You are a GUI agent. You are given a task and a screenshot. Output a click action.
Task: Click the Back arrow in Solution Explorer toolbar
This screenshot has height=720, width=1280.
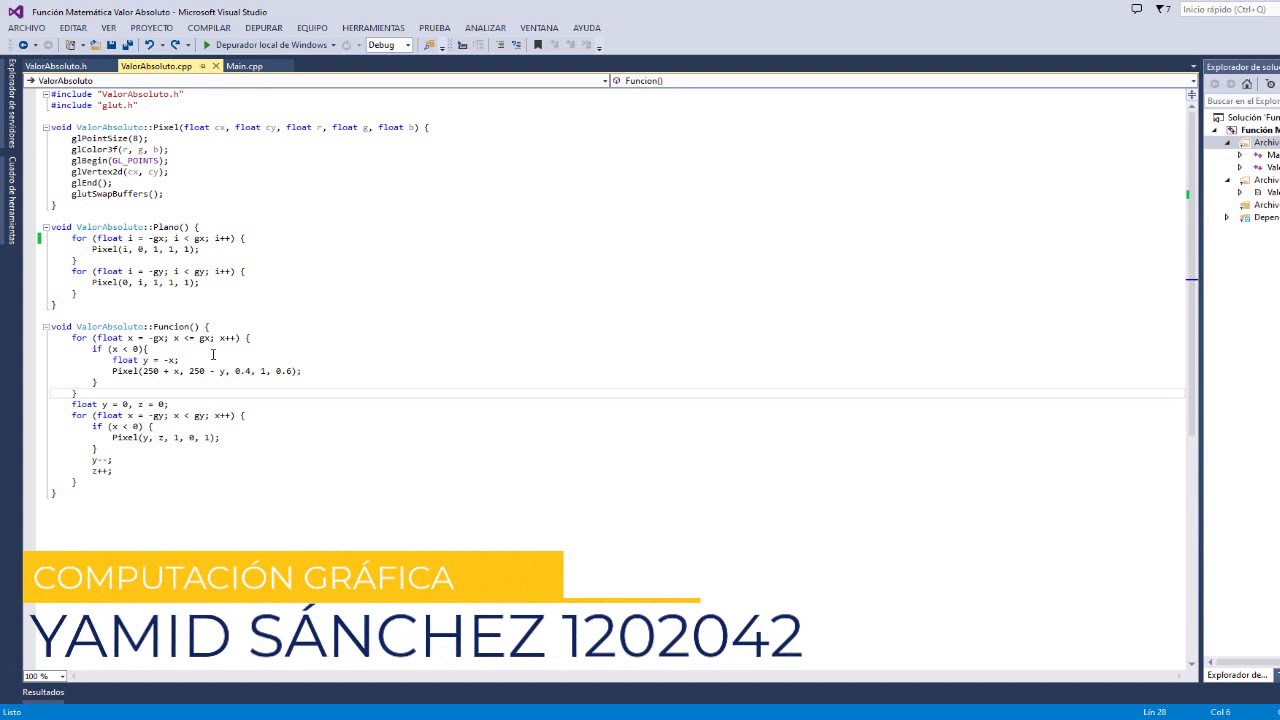(x=1215, y=84)
